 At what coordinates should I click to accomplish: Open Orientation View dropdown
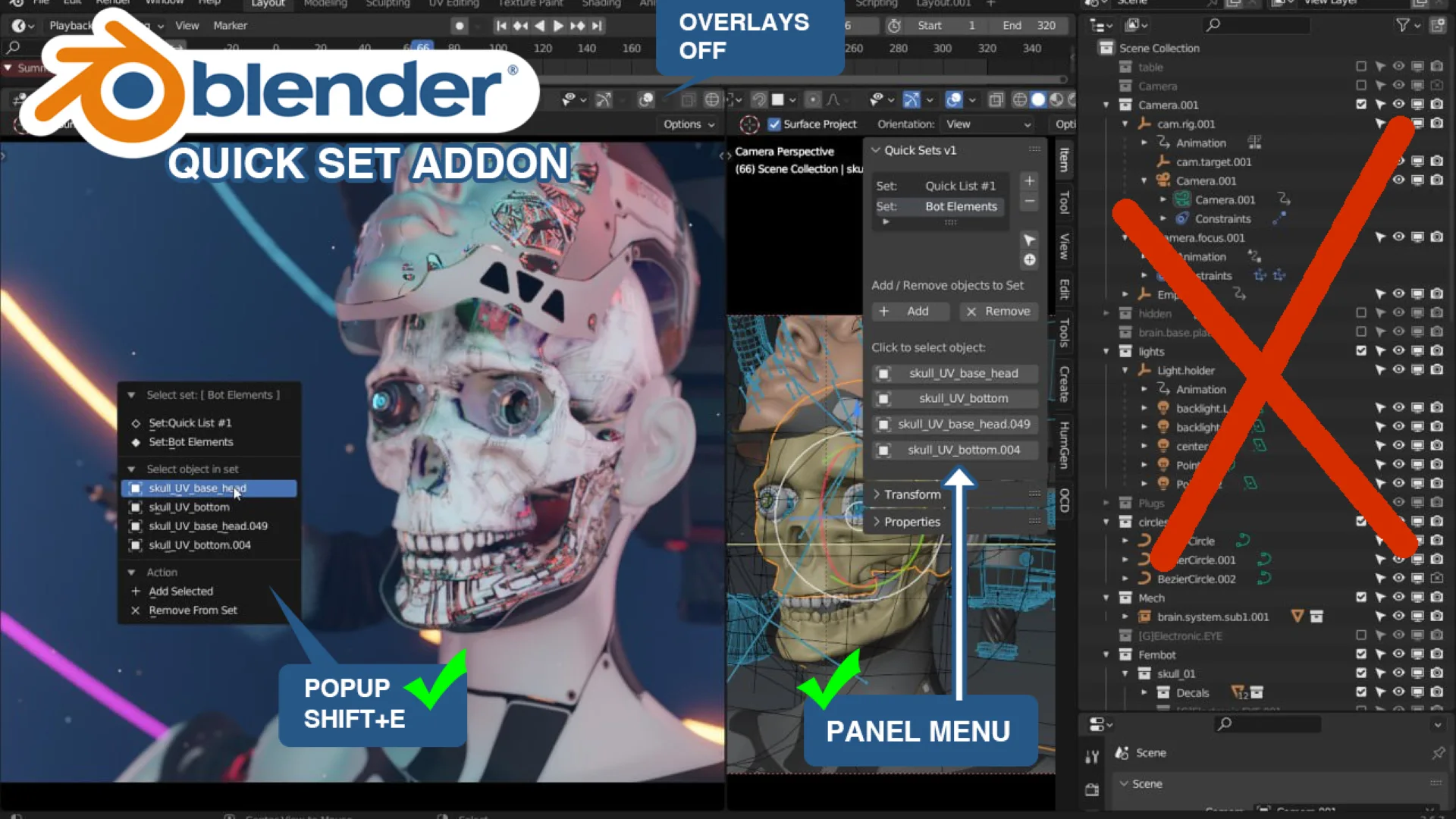pos(988,124)
